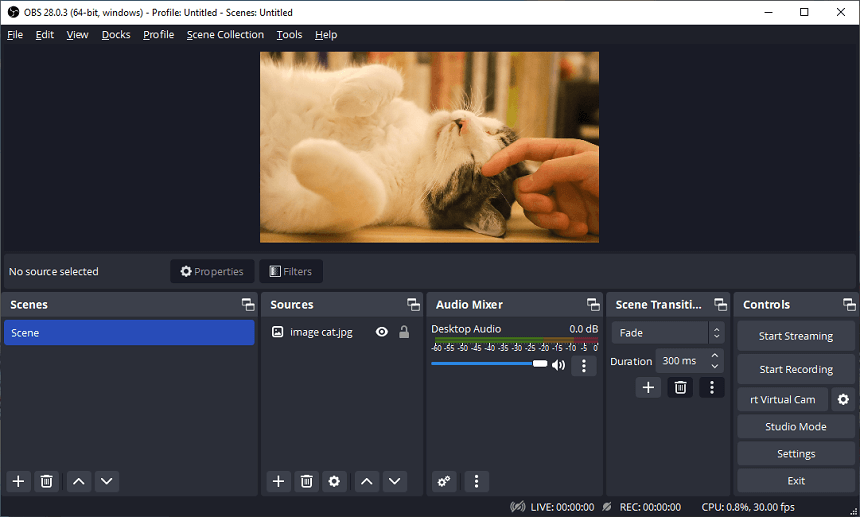Viewport: 860px width, 517px height.
Task: Toggle lock on image cat.jpg source
Action: coord(404,332)
